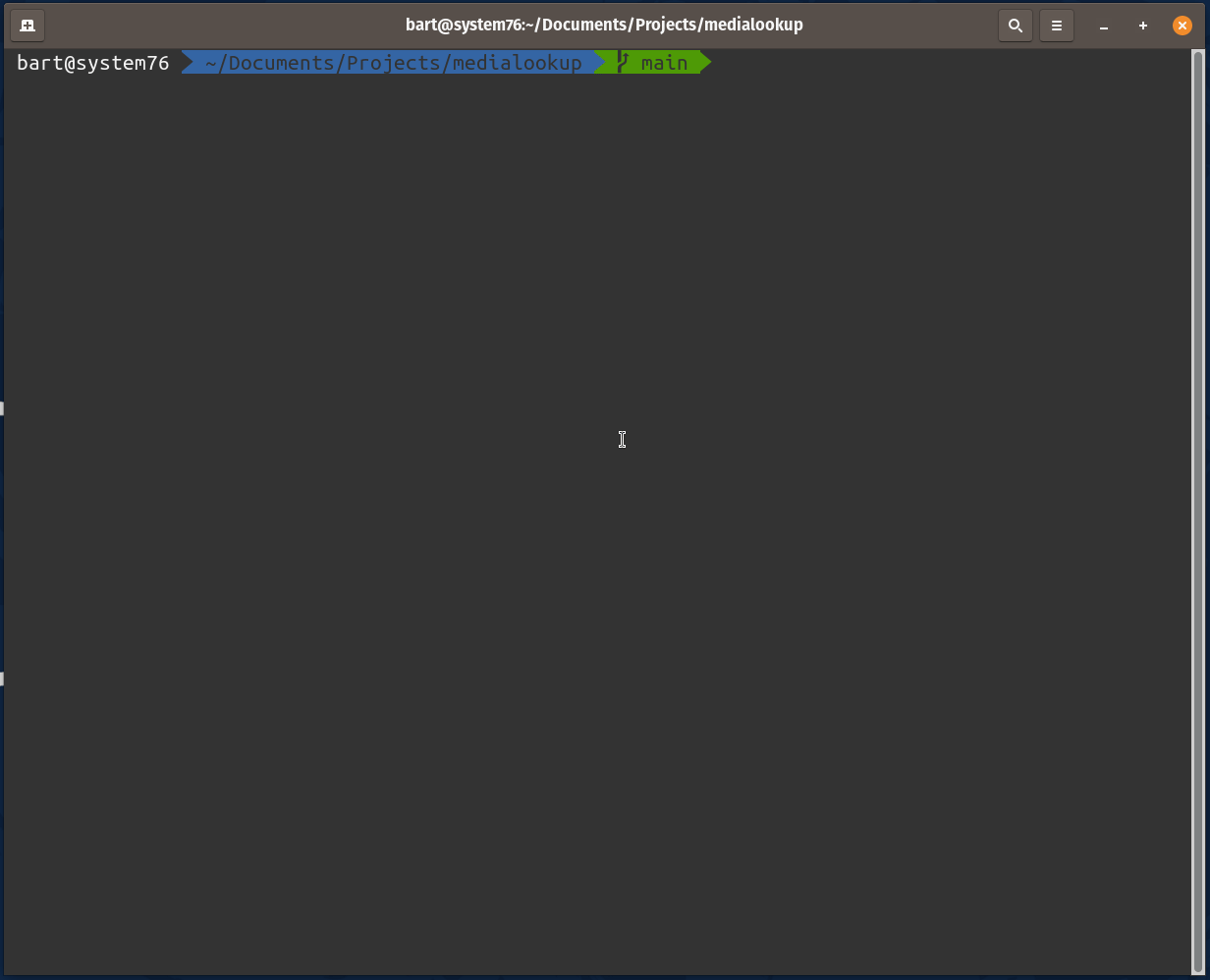Open the hamburger menu
The height and width of the screenshot is (980, 1210).
(1057, 26)
